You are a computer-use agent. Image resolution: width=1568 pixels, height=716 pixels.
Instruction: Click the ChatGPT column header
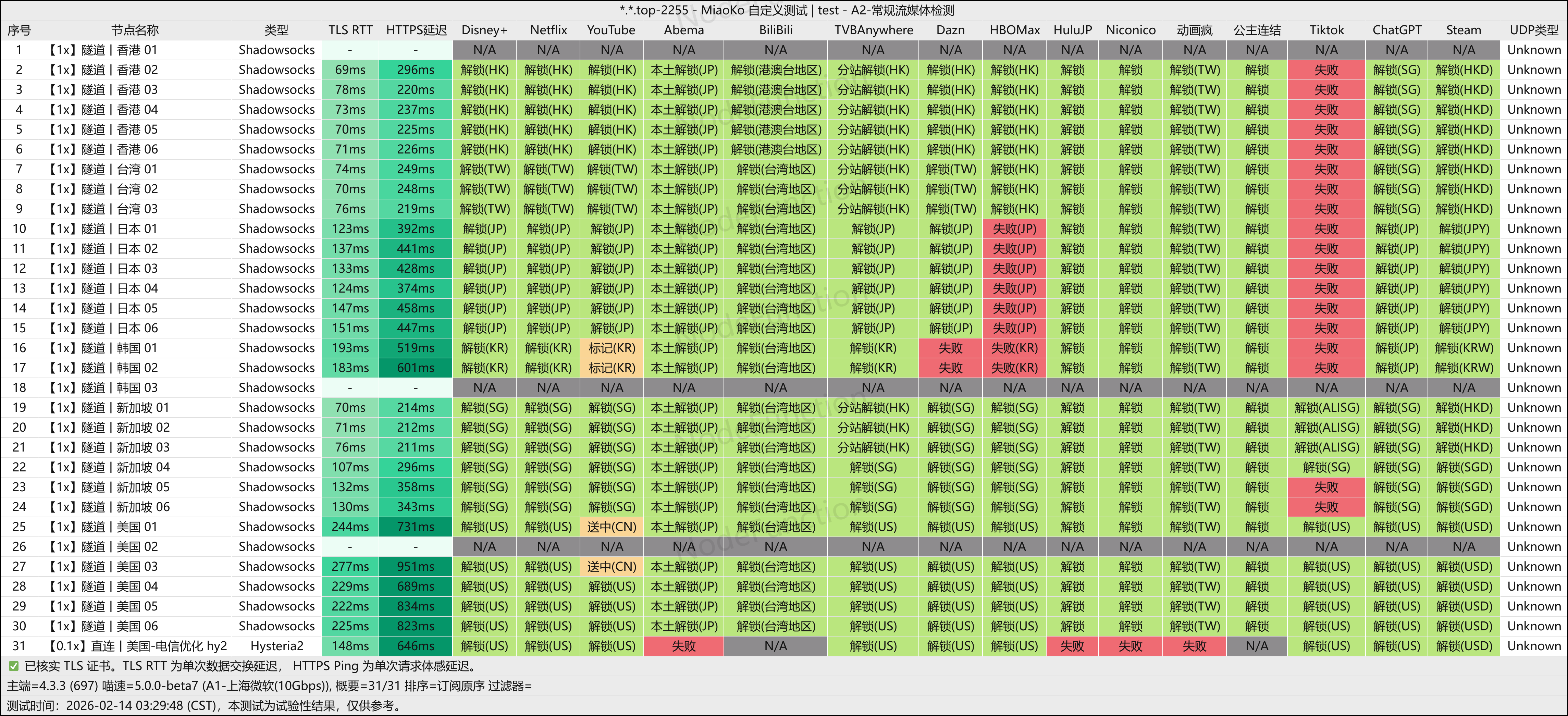1396,30
